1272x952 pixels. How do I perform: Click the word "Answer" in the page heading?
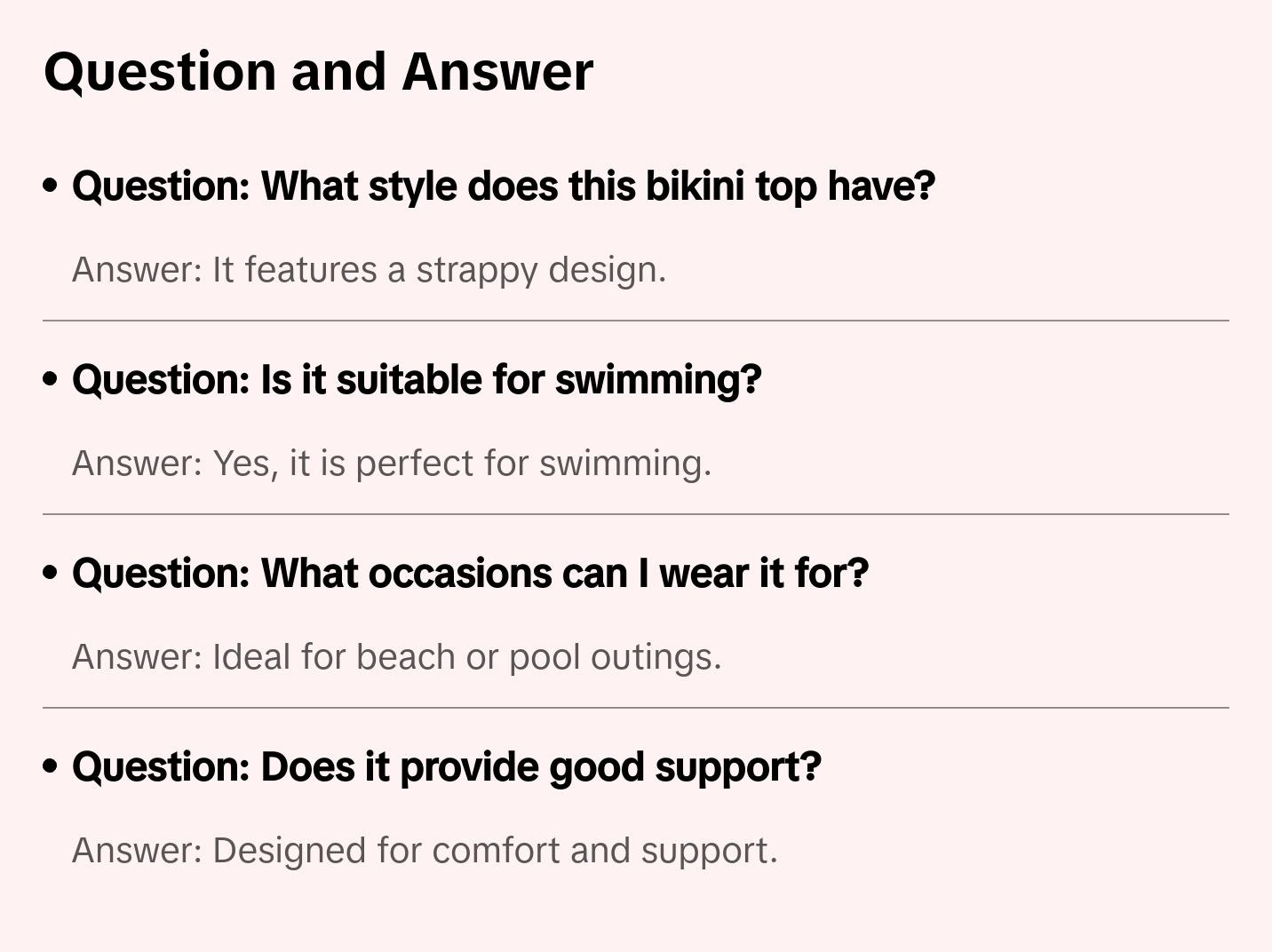click(x=497, y=72)
